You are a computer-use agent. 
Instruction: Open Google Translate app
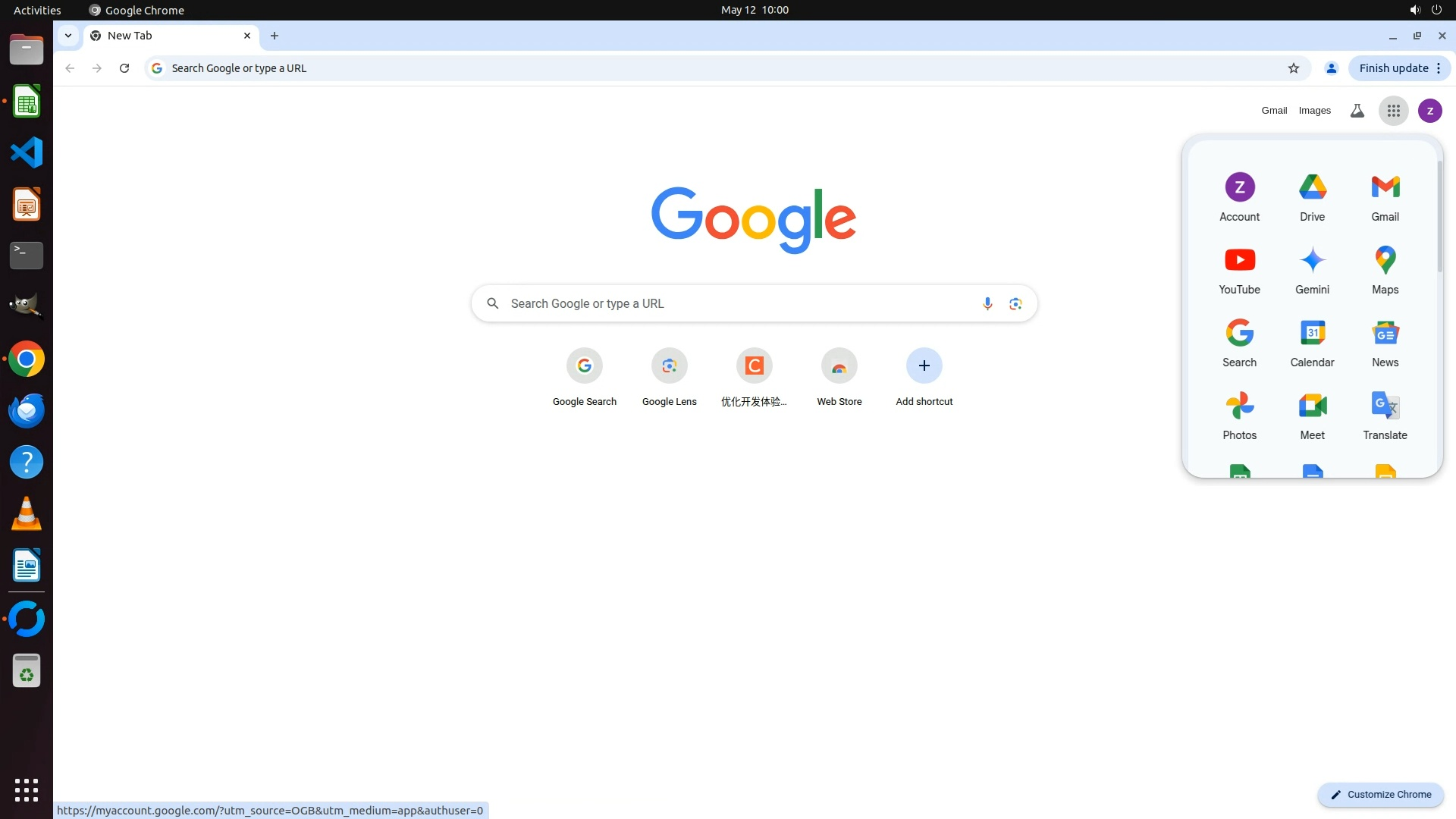click(x=1385, y=414)
